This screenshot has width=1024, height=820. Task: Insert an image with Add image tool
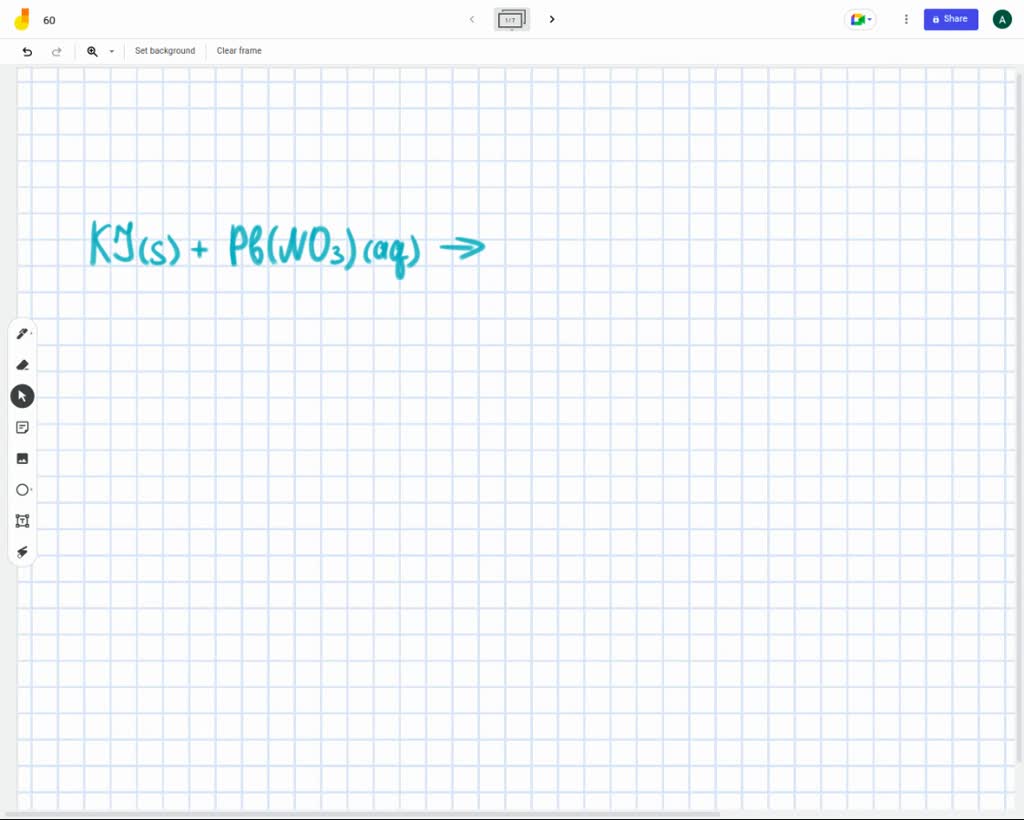(x=22, y=458)
